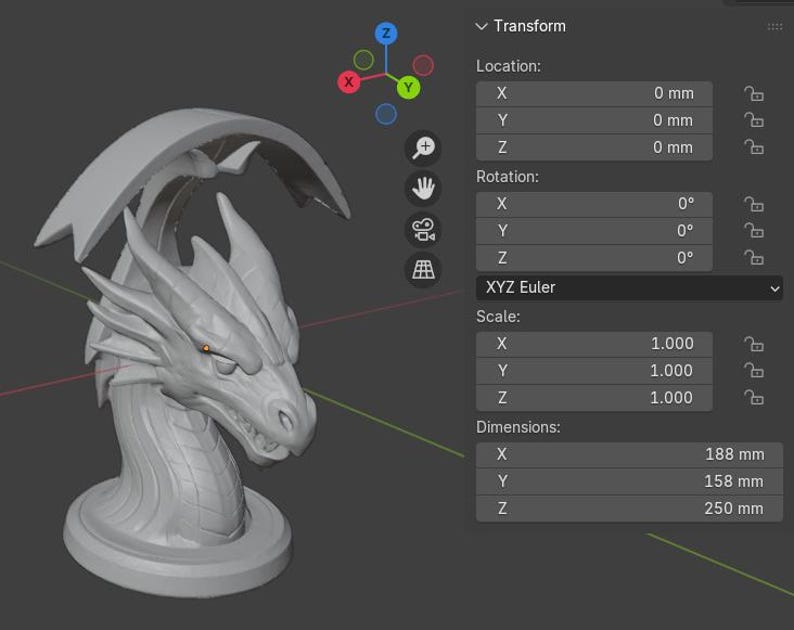Click the red X axis gizmo handle
Image resolution: width=794 pixels, height=630 pixels.
click(x=348, y=82)
